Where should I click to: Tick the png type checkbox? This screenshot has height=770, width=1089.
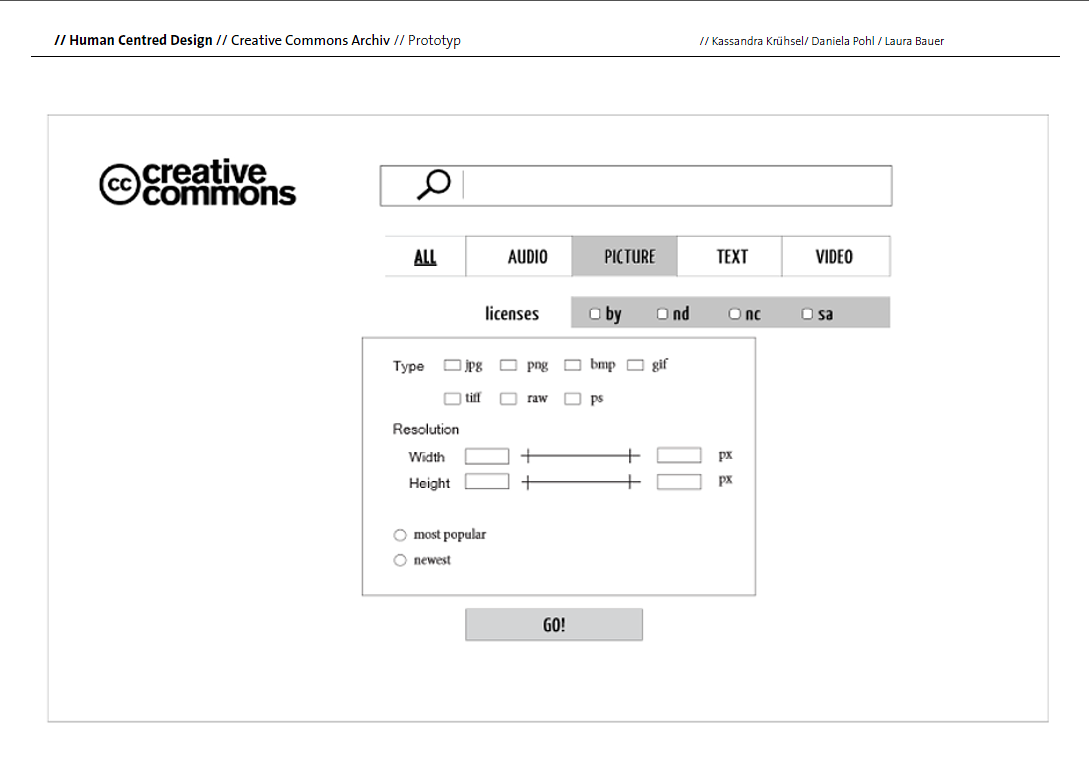click(x=508, y=365)
